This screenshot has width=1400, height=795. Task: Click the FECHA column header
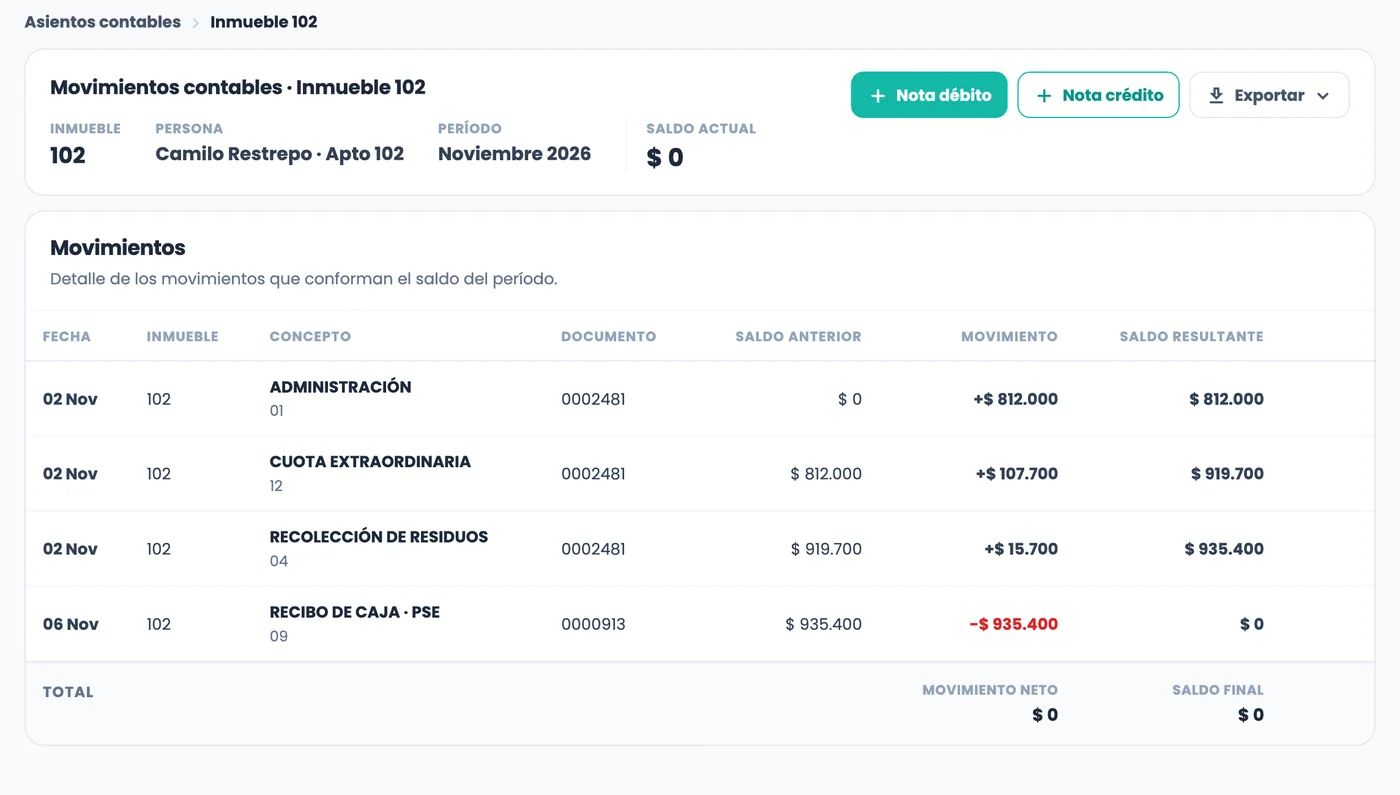point(67,337)
